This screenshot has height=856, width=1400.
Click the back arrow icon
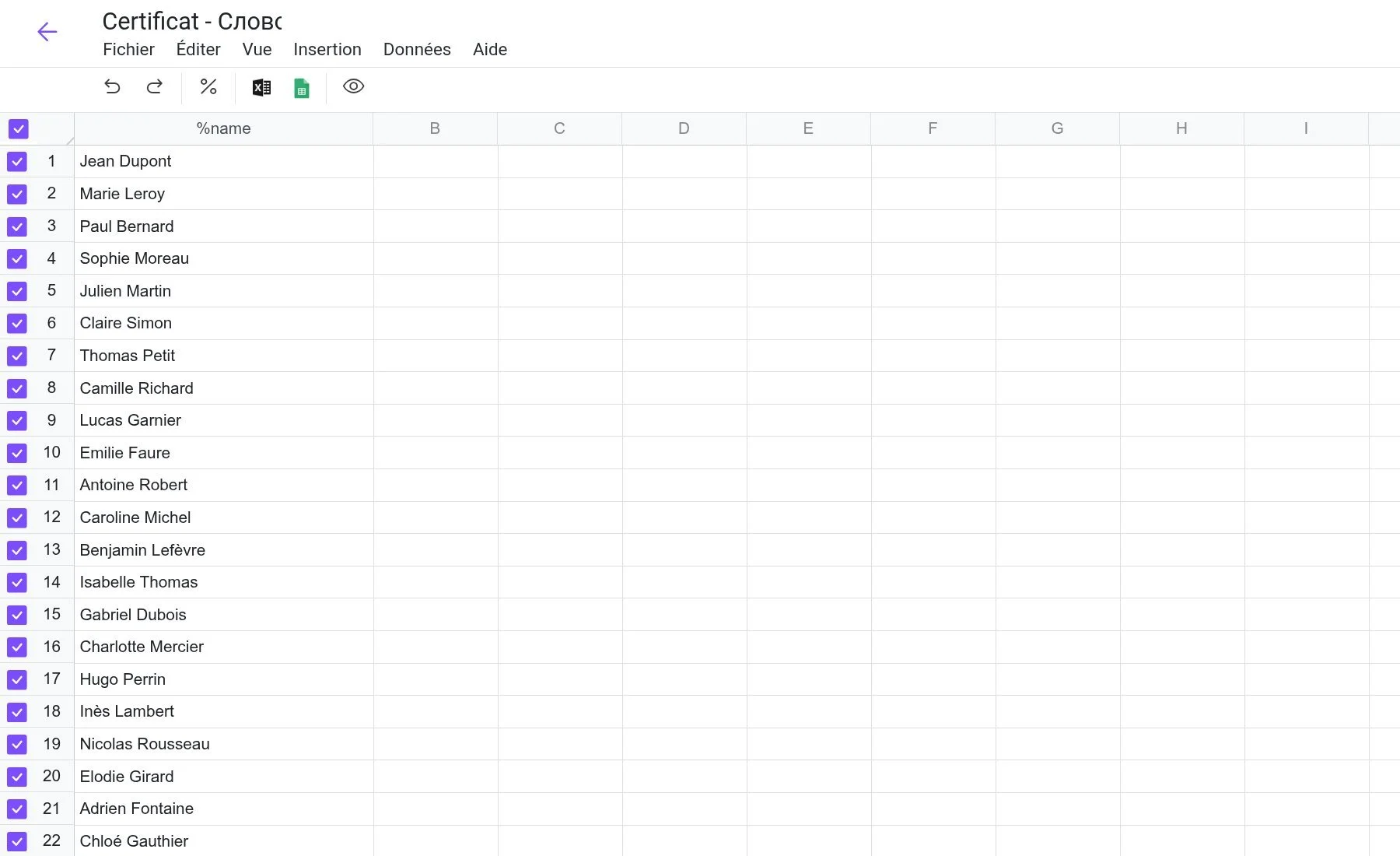(x=47, y=31)
